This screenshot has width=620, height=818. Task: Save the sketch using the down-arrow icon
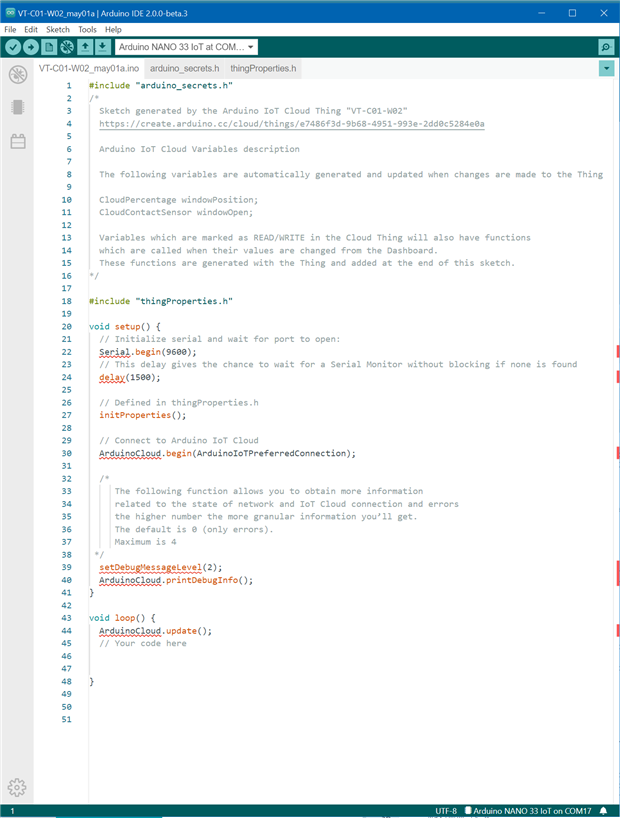(102, 47)
